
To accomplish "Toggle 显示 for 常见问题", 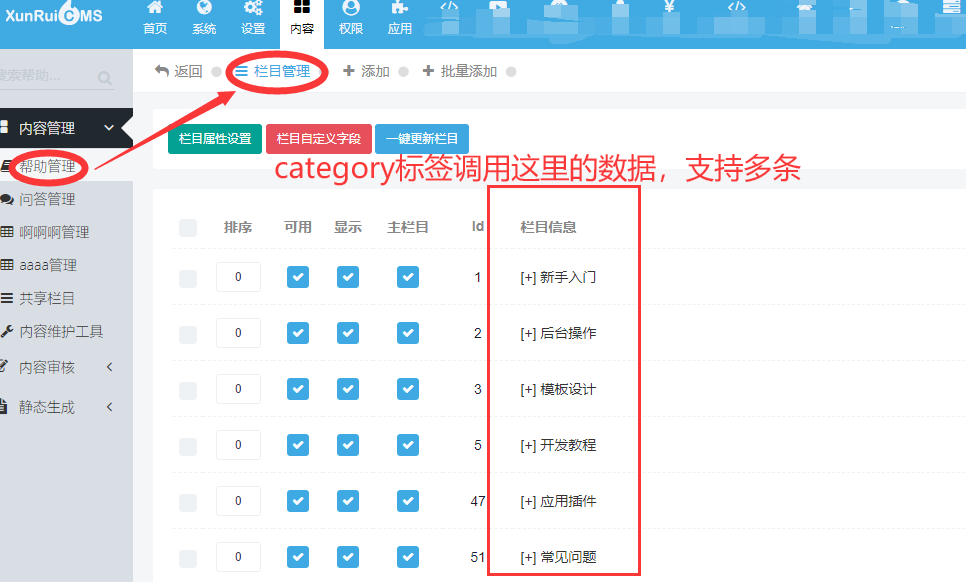I will (x=348, y=557).
